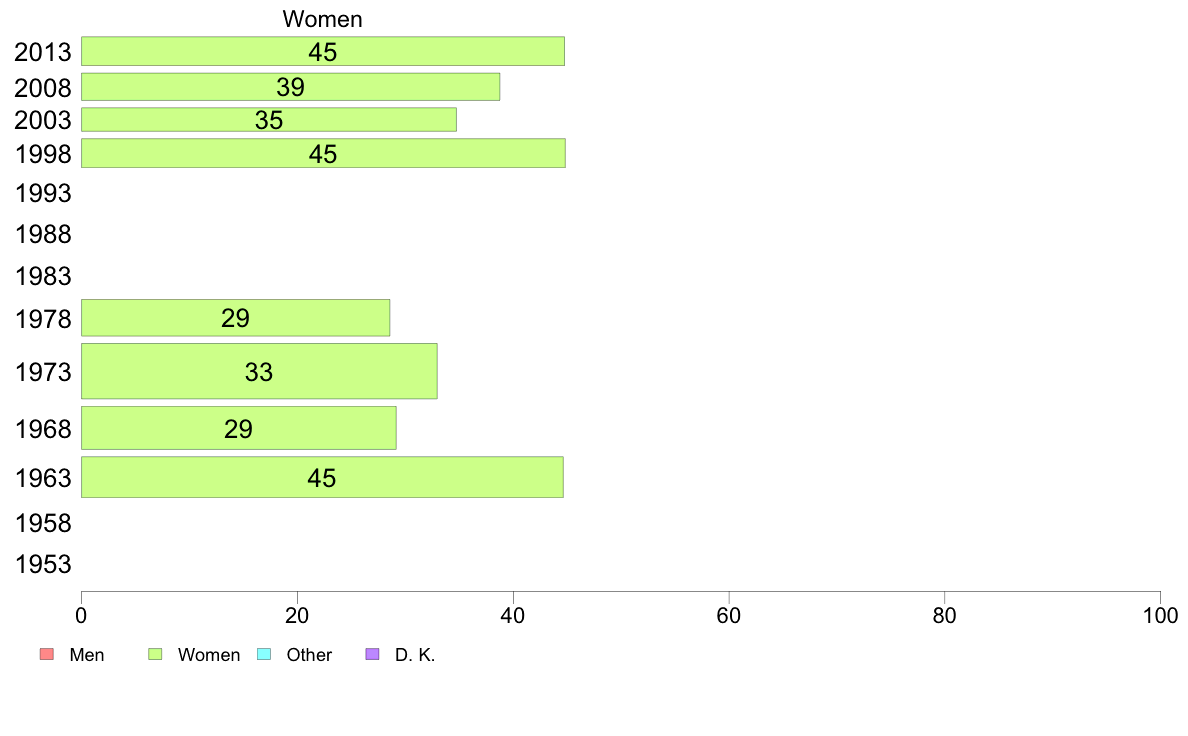Screen dimensions: 1188x736
Task: Select the 2003 bar showing 35
Action: click(x=269, y=120)
